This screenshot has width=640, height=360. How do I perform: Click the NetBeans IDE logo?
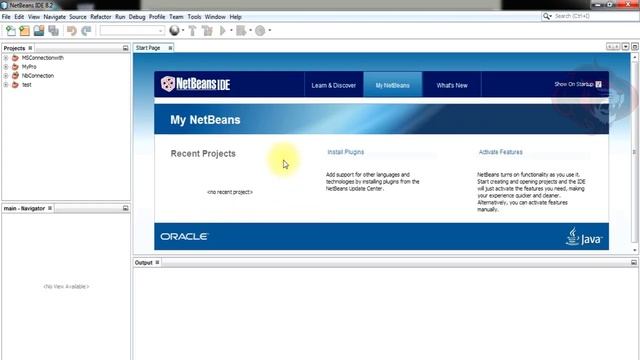tap(196, 84)
